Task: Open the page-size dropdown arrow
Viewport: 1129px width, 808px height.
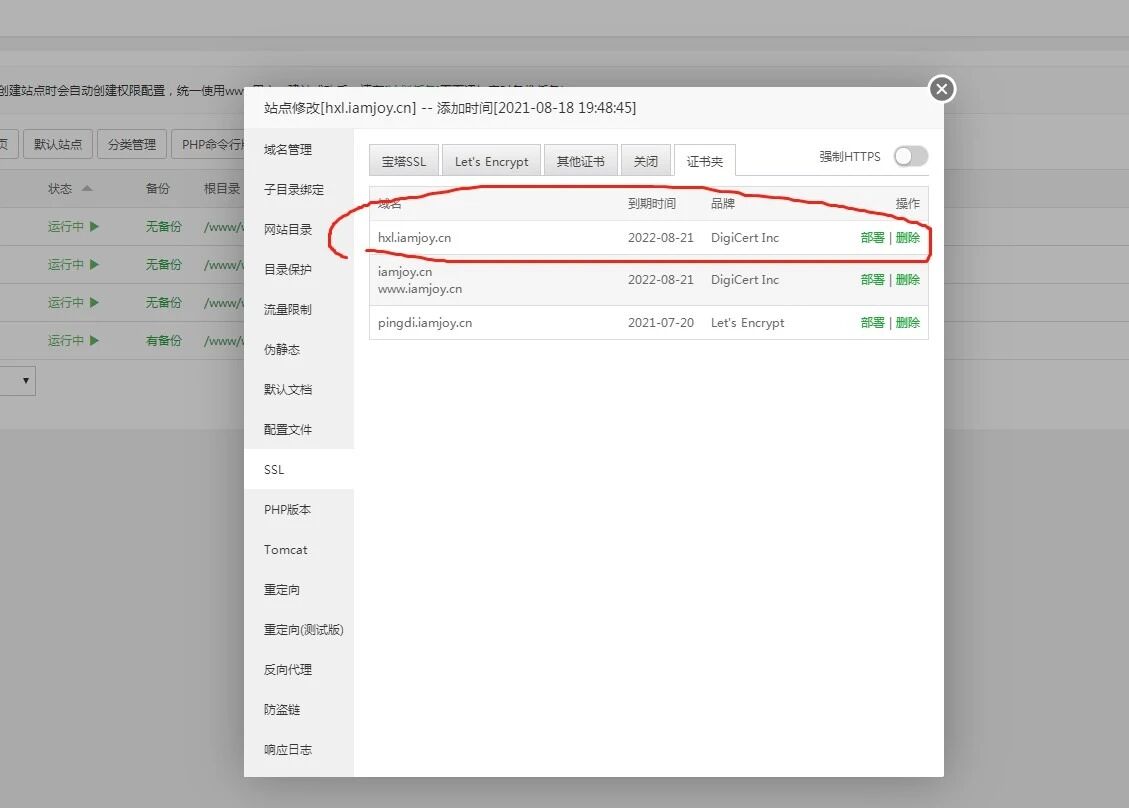Action: pos(26,380)
